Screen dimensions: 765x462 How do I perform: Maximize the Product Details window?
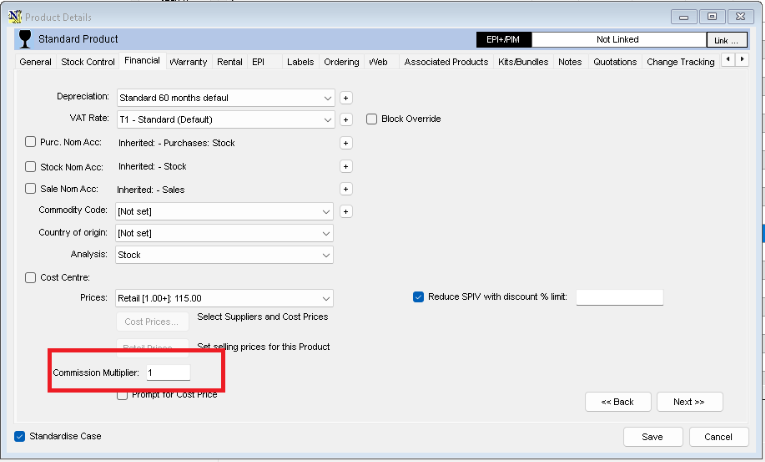pos(712,17)
